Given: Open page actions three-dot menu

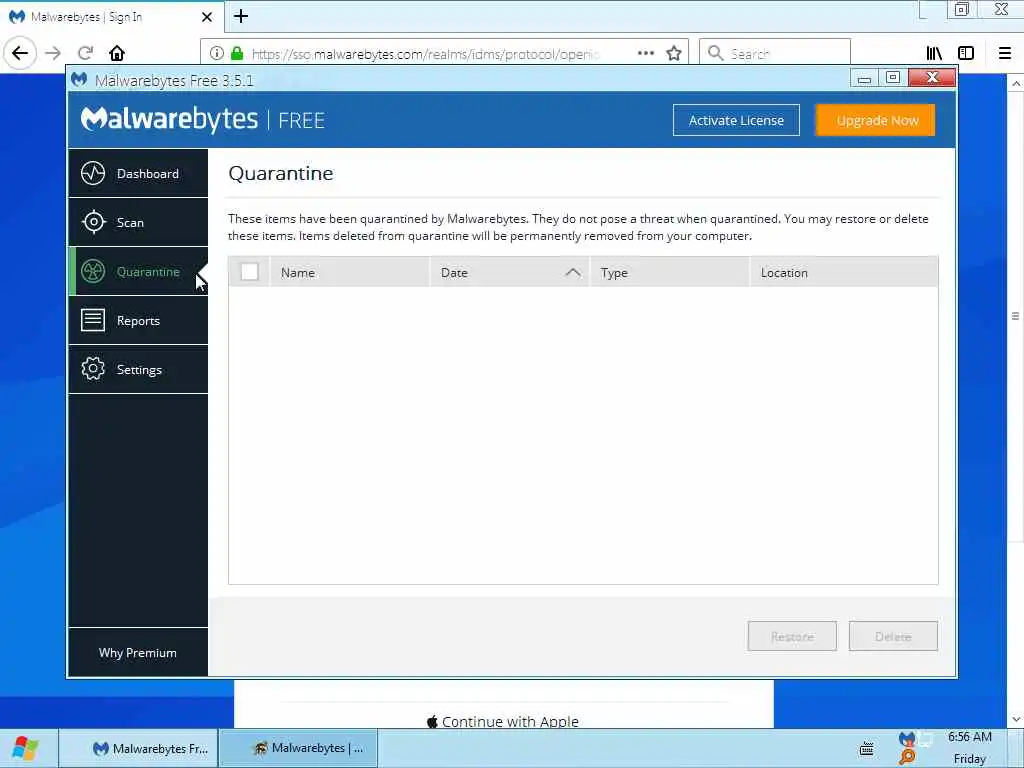Looking at the screenshot, I should pos(646,53).
